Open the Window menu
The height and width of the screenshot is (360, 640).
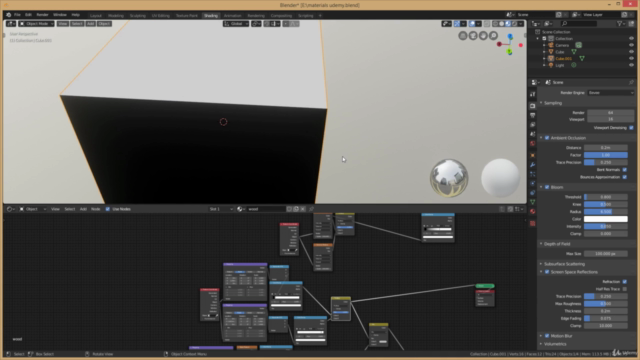point(60,15)
